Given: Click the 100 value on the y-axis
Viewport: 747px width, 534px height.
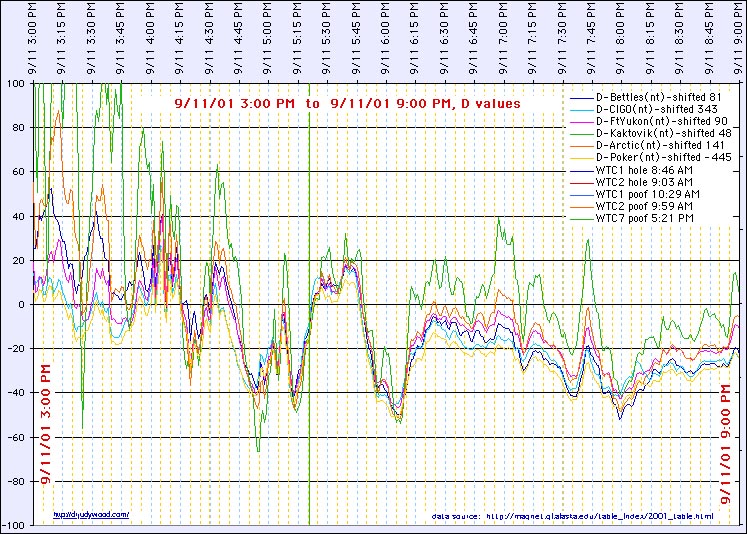Looking at the screenshot, I should 17,84.
